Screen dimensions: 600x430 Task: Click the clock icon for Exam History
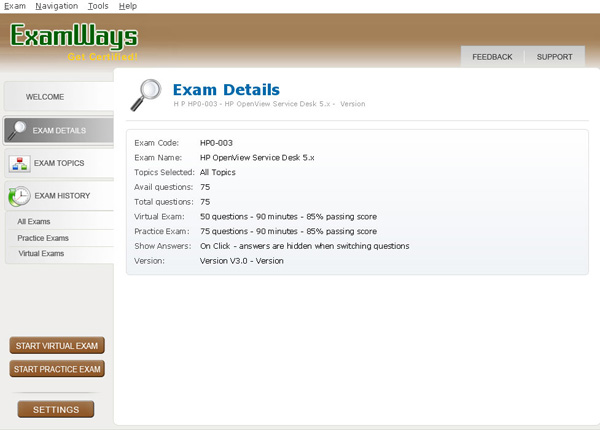click(x=19, y=196)
